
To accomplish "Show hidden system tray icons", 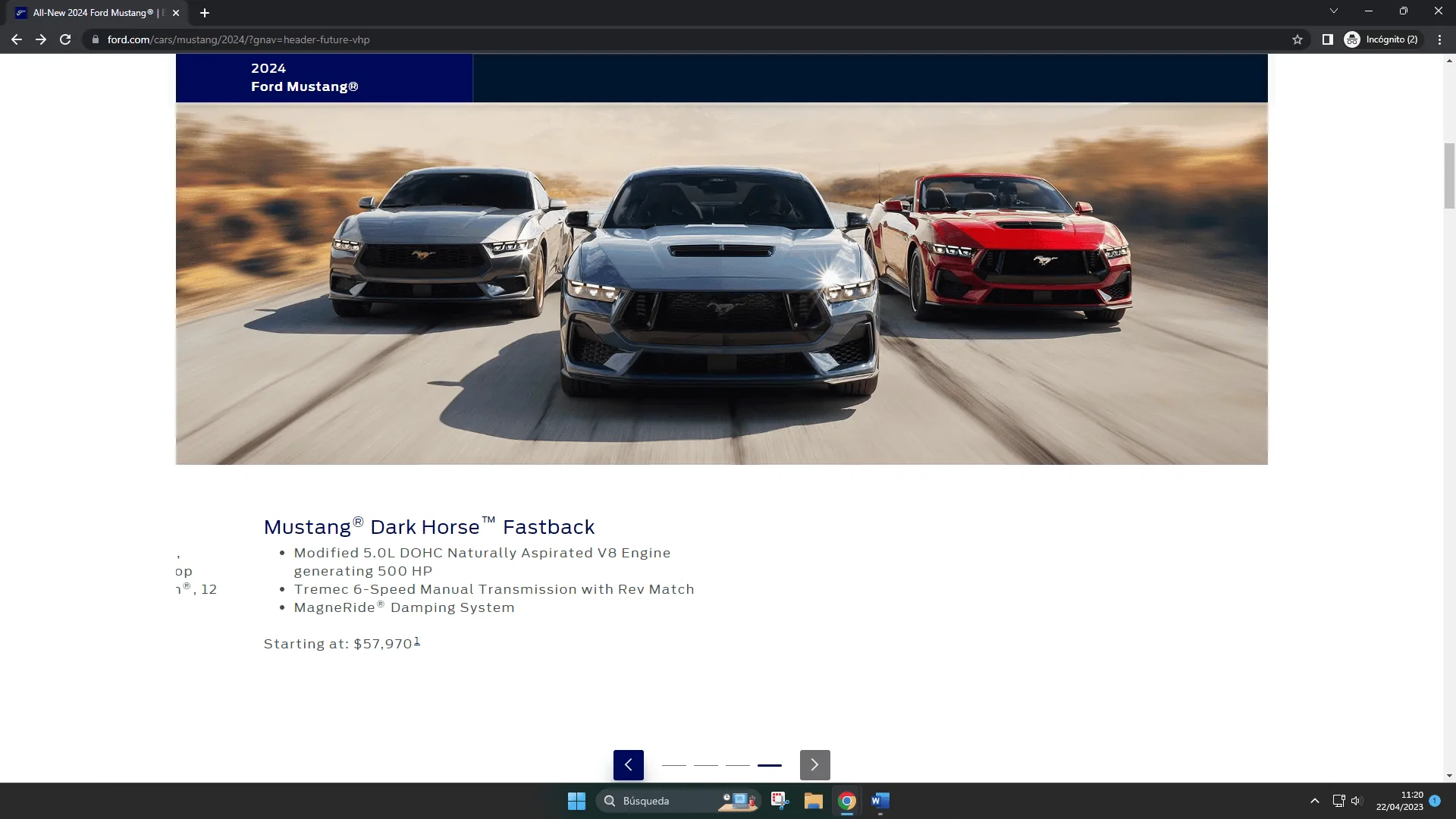I will (x=1315, y=801).
